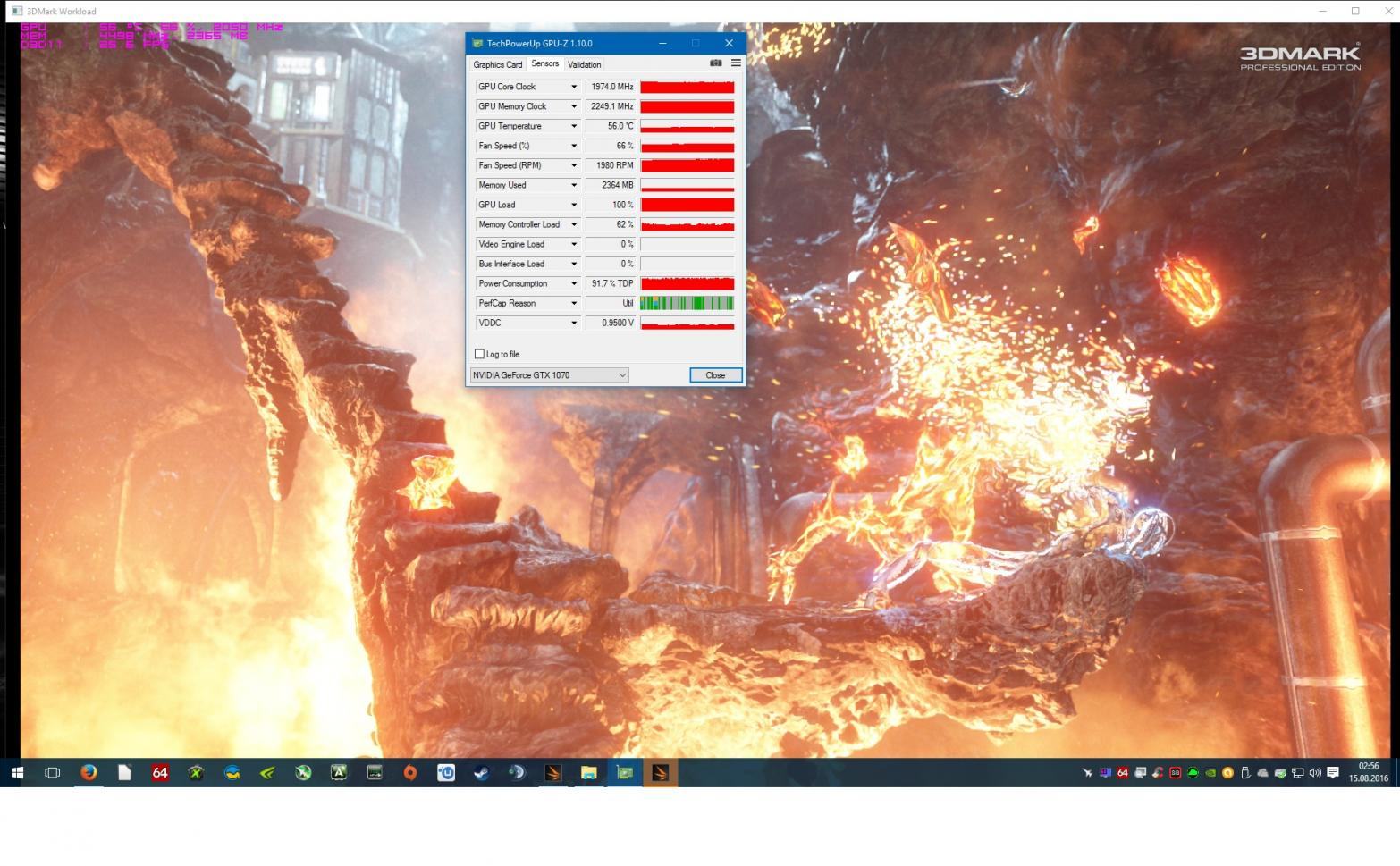Screen dimensions: 1400x866
Task: Open the Action Center notifications icon
Action: [x=1333, y=773]
